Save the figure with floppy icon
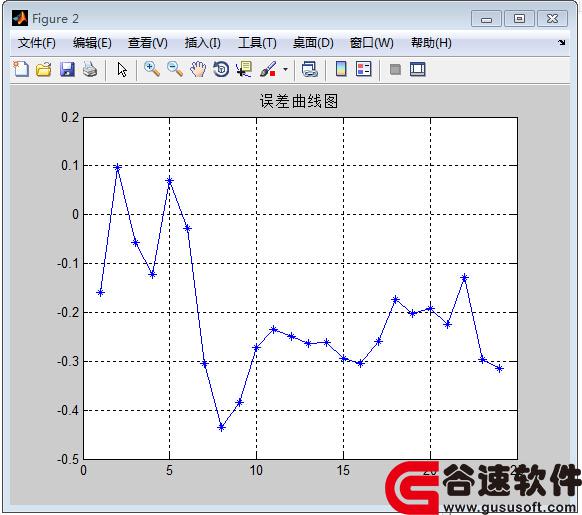 tap(67, 69)
